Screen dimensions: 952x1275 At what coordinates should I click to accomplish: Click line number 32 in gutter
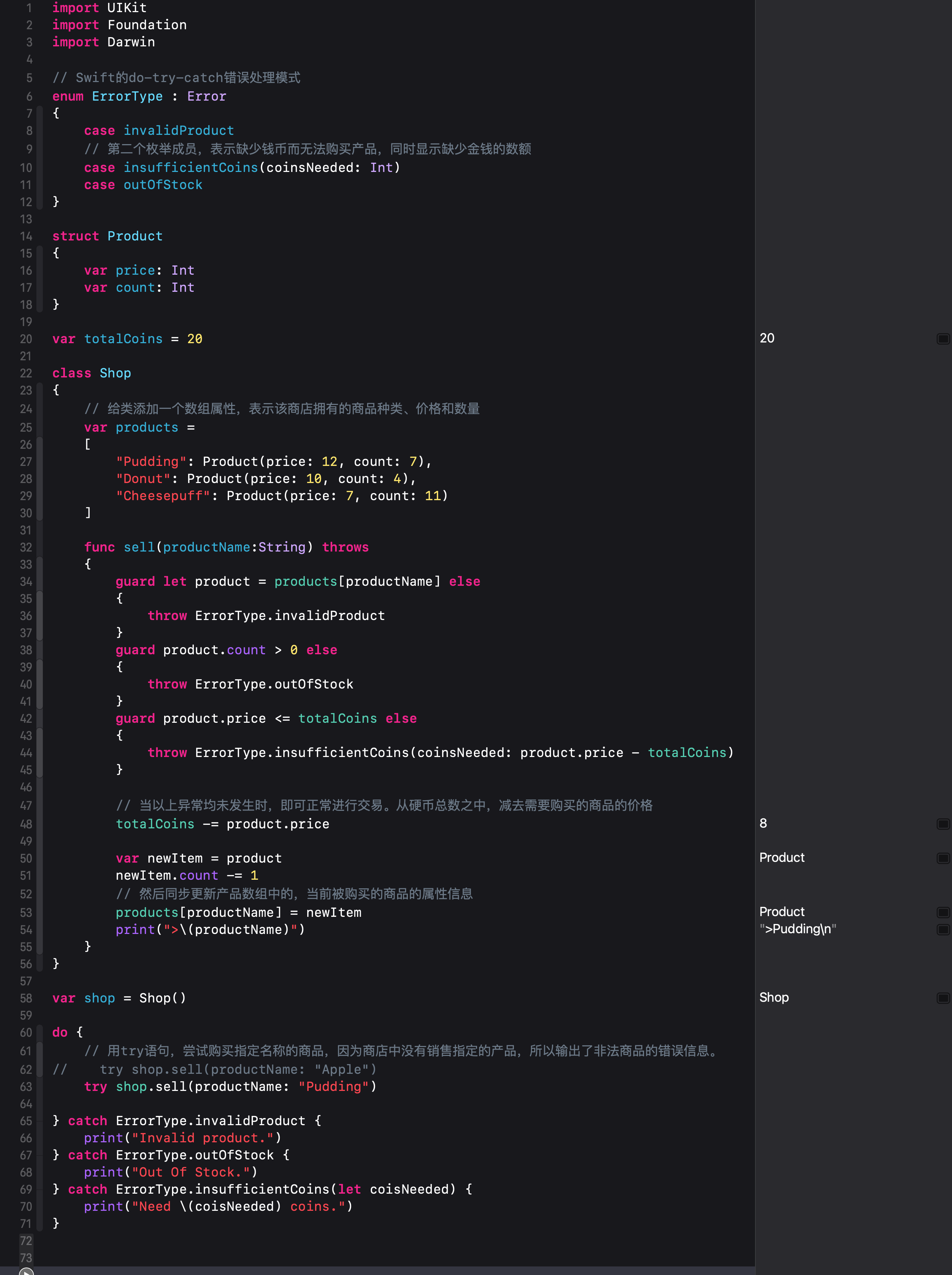tap(26, 547)
